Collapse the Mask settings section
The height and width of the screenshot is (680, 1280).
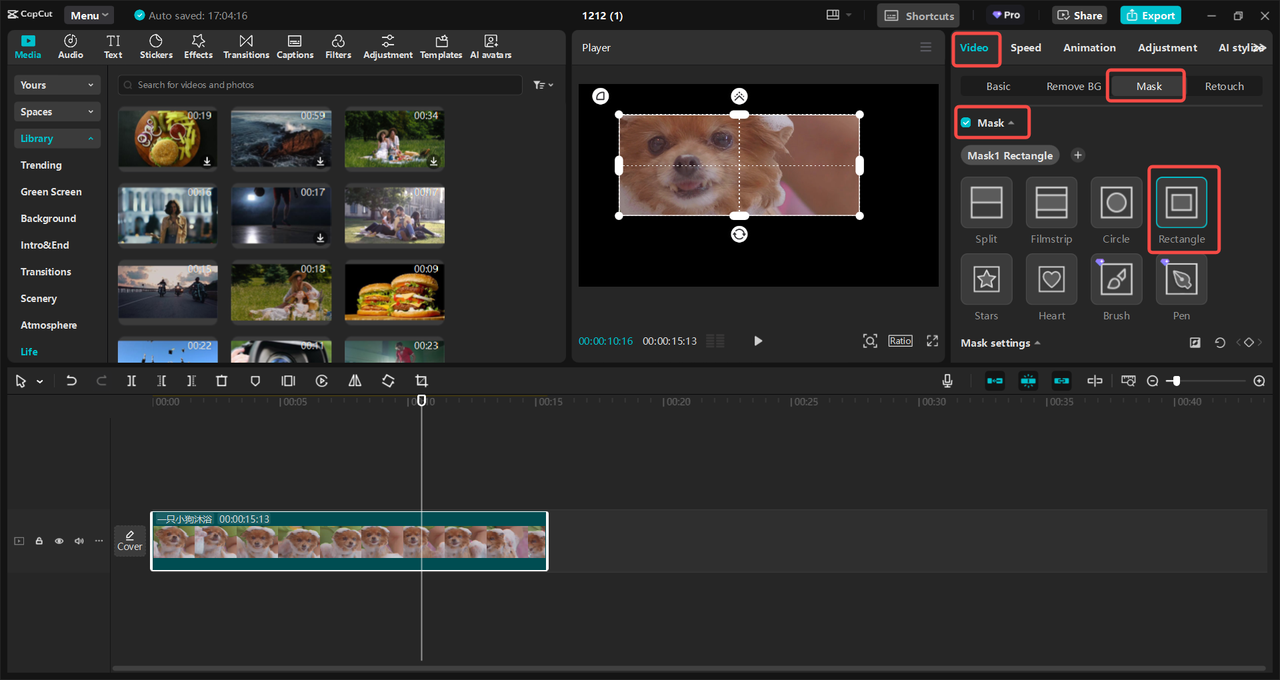pyautogui.click(x=1000, y=343)
